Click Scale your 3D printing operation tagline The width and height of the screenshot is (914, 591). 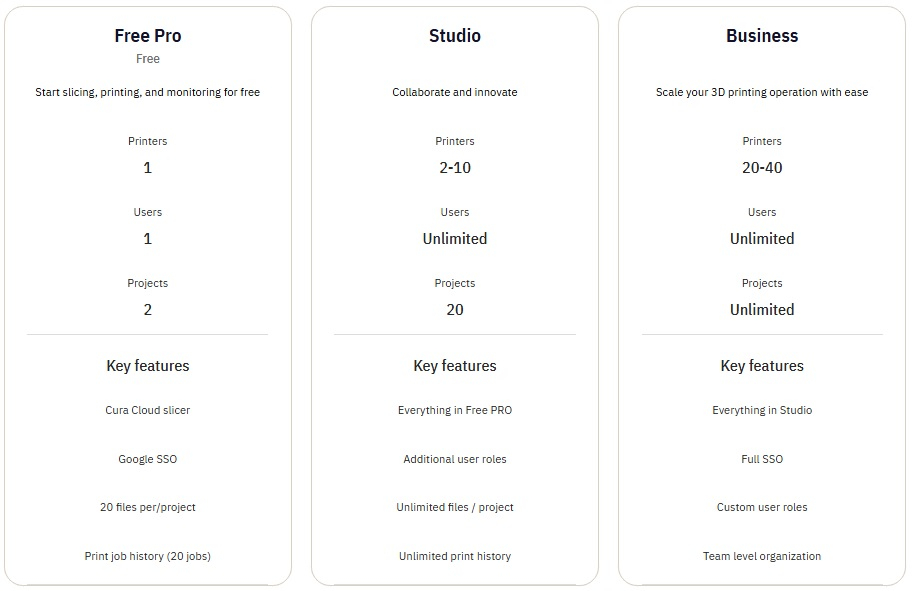(762, 92)
